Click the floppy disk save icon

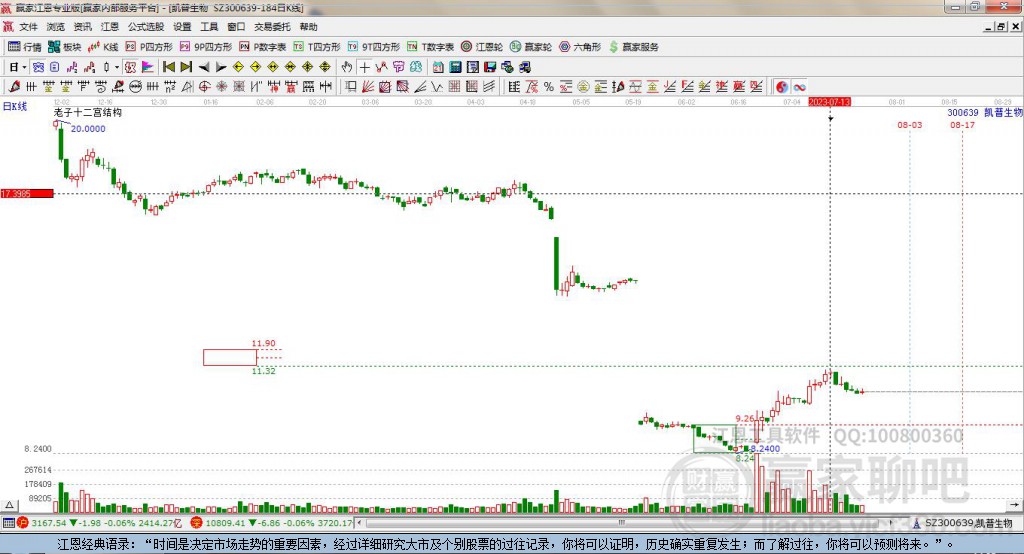[490, 67]
